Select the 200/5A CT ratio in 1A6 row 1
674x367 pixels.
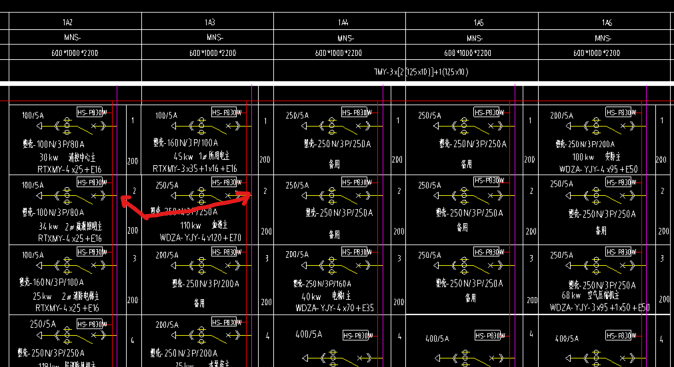[562, 116]
